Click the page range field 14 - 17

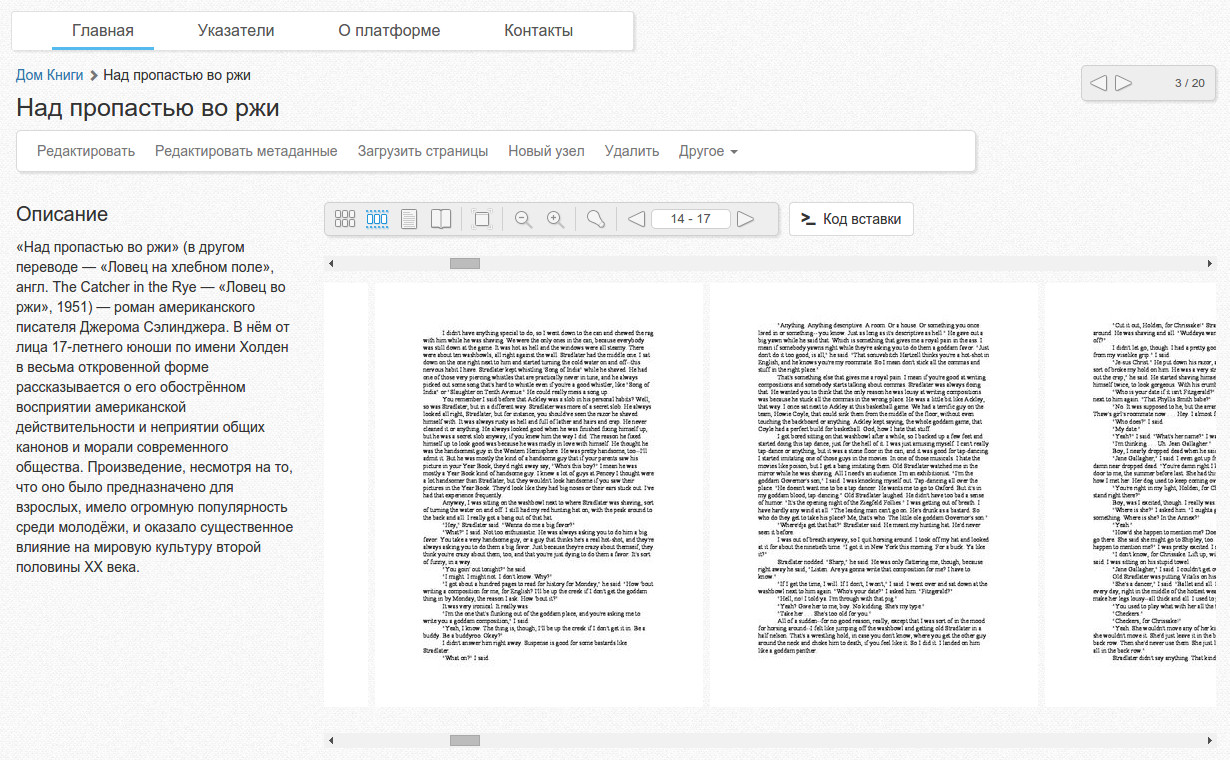(x=690, y=219)
